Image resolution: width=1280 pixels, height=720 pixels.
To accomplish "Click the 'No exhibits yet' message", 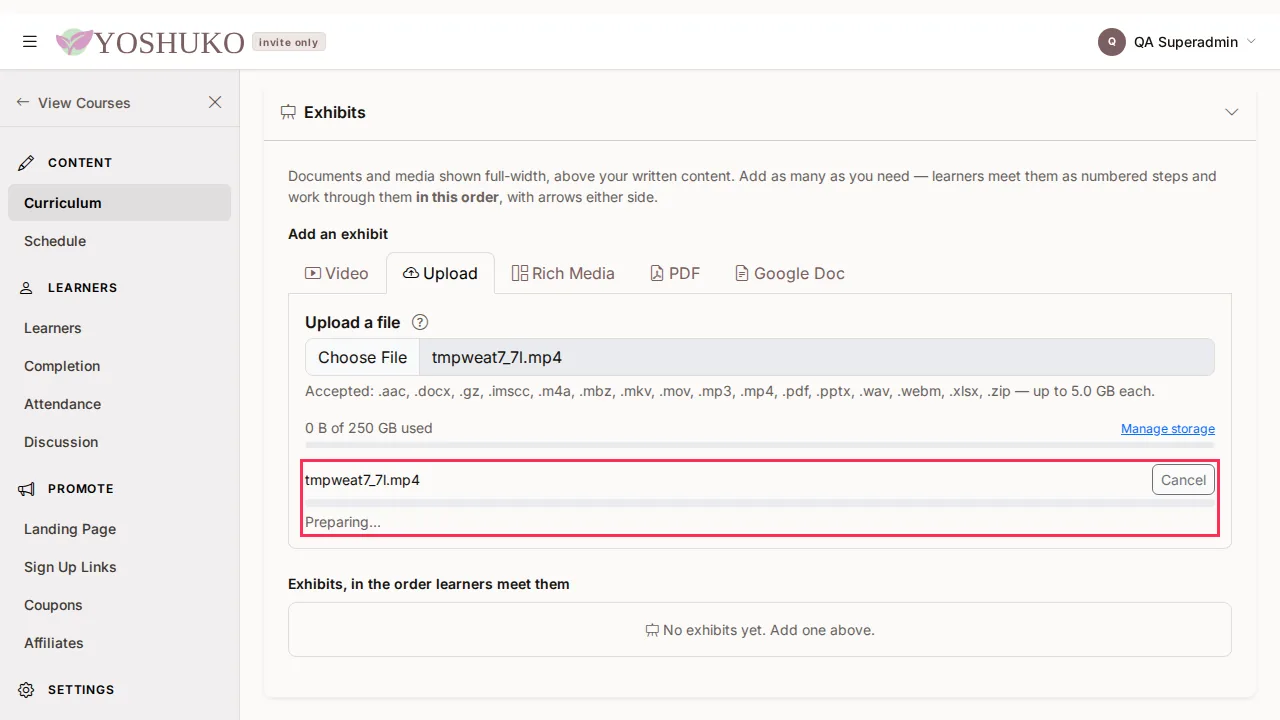I will click(x=760, y=630).
